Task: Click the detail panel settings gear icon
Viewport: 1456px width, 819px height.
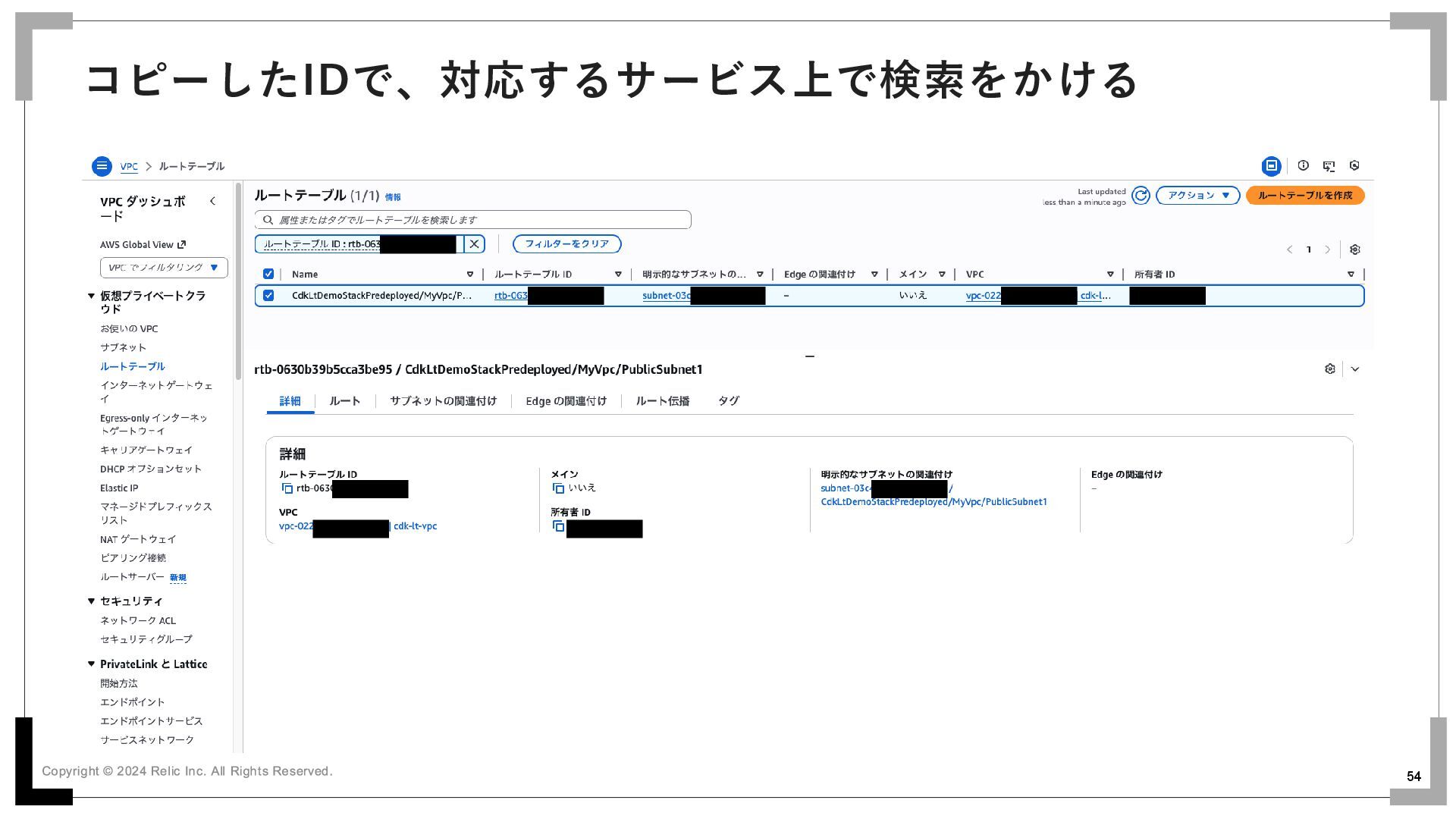Action: [x=1329, y=369]
